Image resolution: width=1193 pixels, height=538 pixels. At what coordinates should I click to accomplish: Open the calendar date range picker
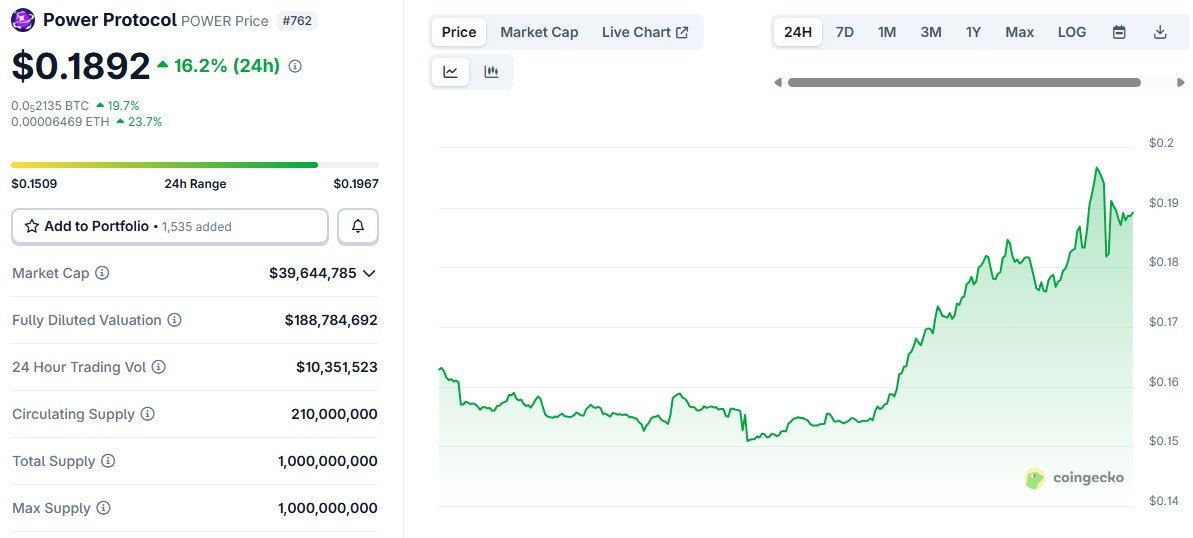tap(1118, 32)
